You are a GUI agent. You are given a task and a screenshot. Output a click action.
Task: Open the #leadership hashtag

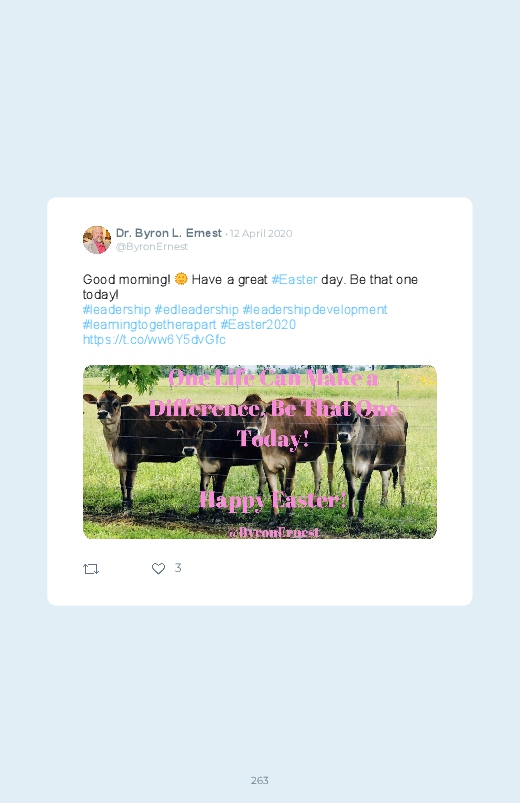(x=117, y=310)
